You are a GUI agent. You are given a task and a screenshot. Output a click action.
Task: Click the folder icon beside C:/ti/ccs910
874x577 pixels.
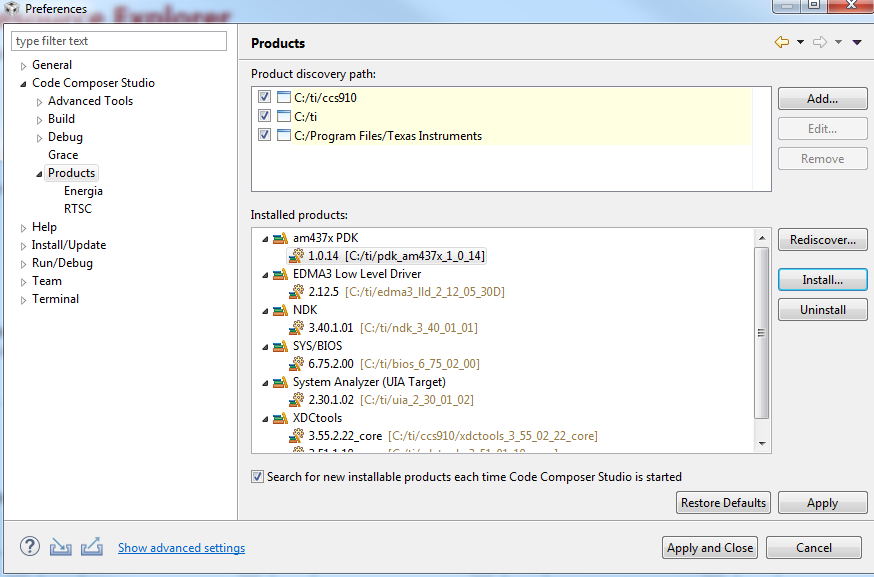(x=284, y=98)
